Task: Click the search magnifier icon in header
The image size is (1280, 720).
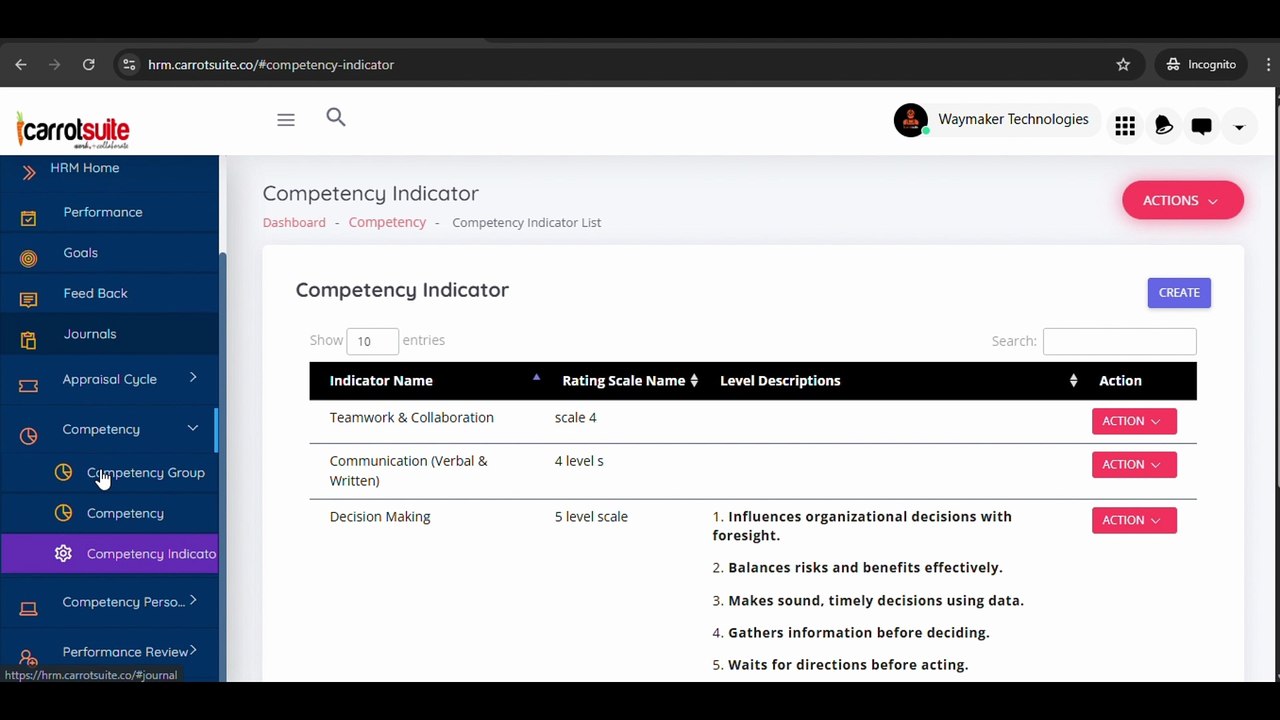Action: tap(336, 118)
